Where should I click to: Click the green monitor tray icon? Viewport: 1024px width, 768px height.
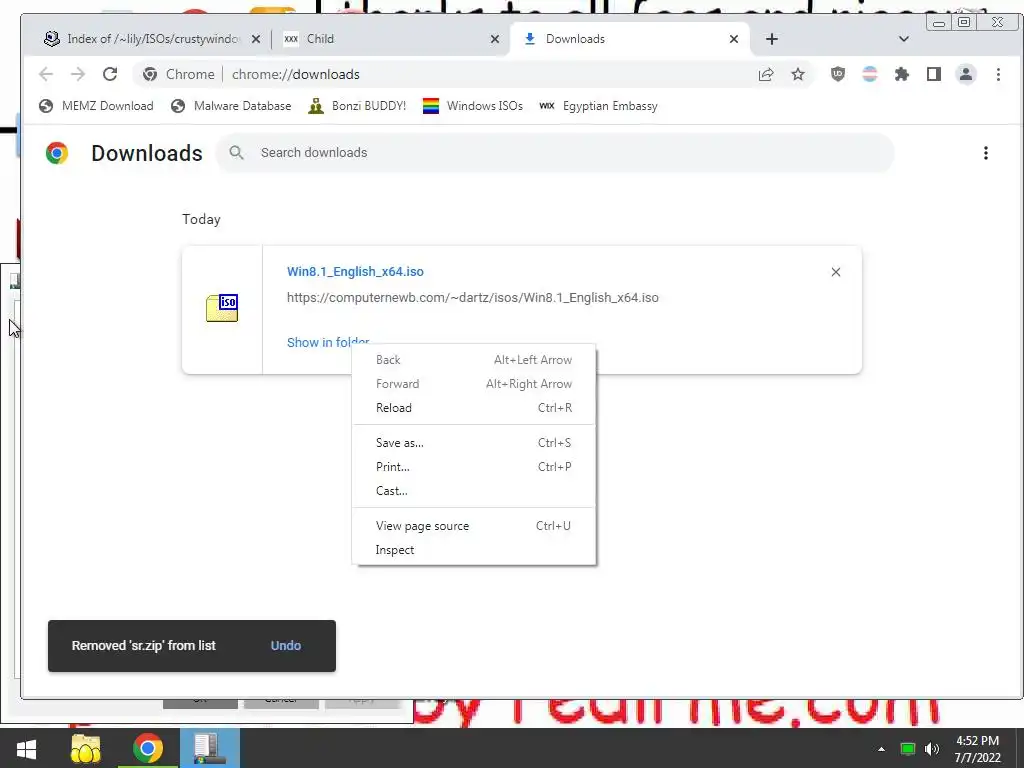(908, 749)
